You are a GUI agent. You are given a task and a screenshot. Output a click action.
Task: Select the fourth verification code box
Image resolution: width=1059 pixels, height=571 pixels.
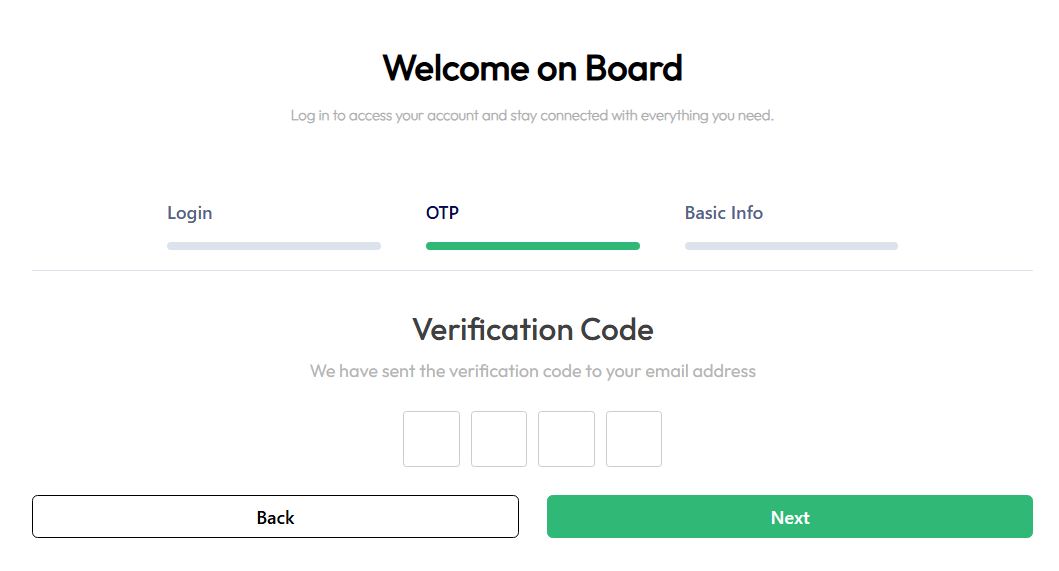634,439
